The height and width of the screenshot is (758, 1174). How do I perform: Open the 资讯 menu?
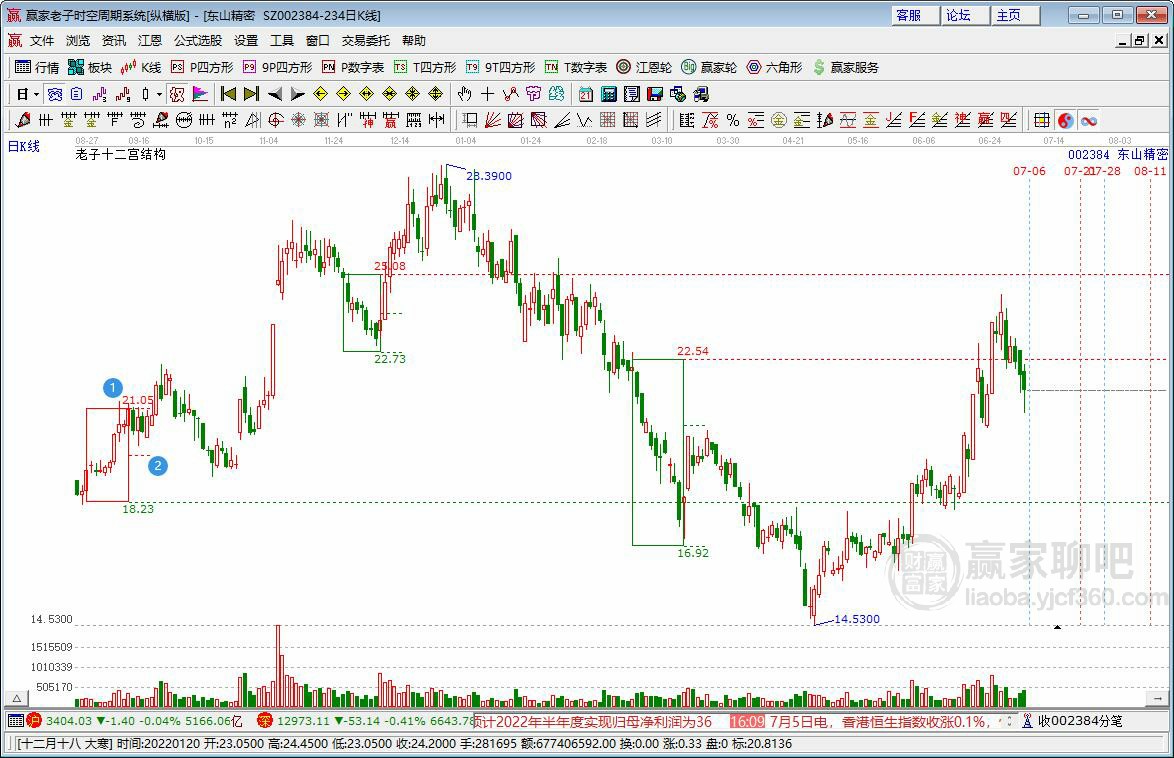(x=114, y=40)
